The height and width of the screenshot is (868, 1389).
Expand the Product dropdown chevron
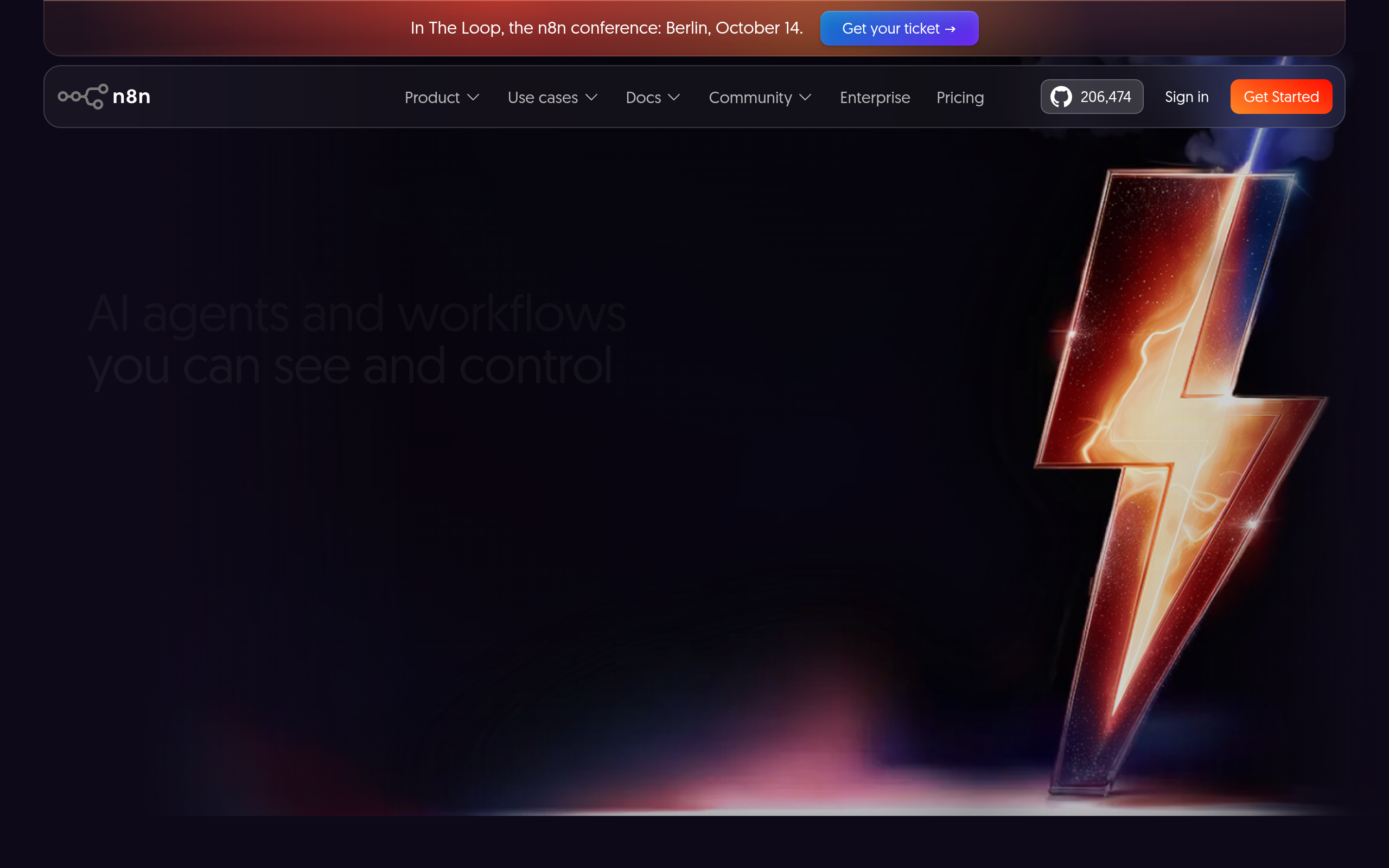pyautogui.click(x=473, y=98)
